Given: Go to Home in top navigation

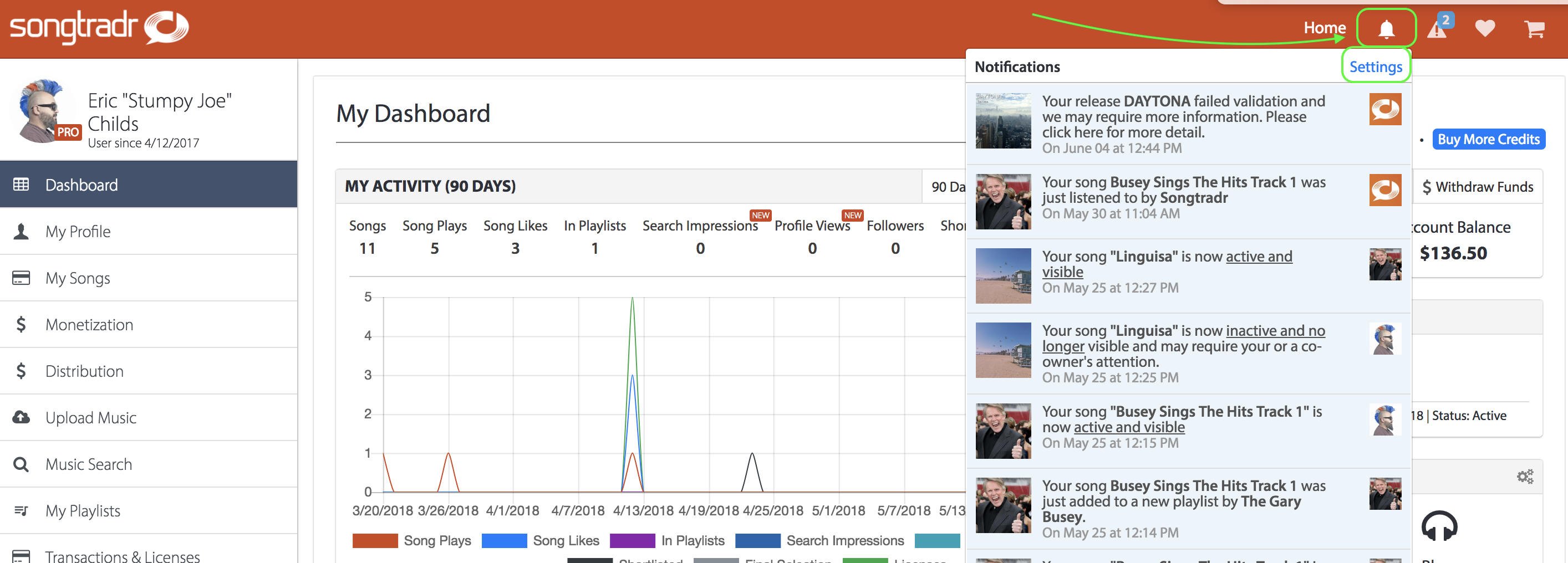Looking at the screenshot, I should (x=1324, y=28).
